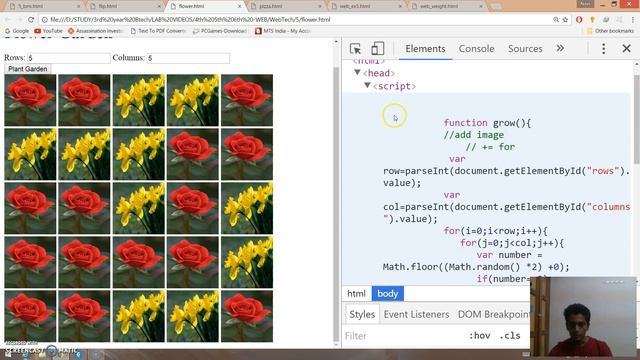Click the yellow flower at start of second row
This screenshot has height=360, width=640.
coord(30,154)
